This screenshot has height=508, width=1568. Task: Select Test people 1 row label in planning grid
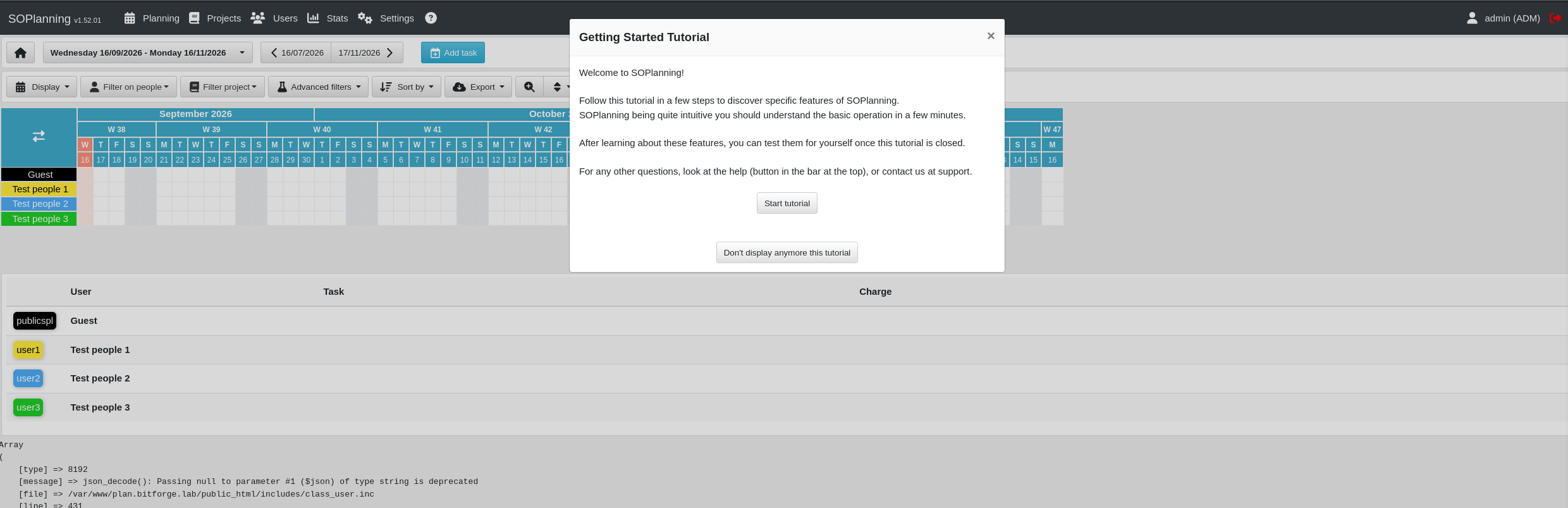39,189
